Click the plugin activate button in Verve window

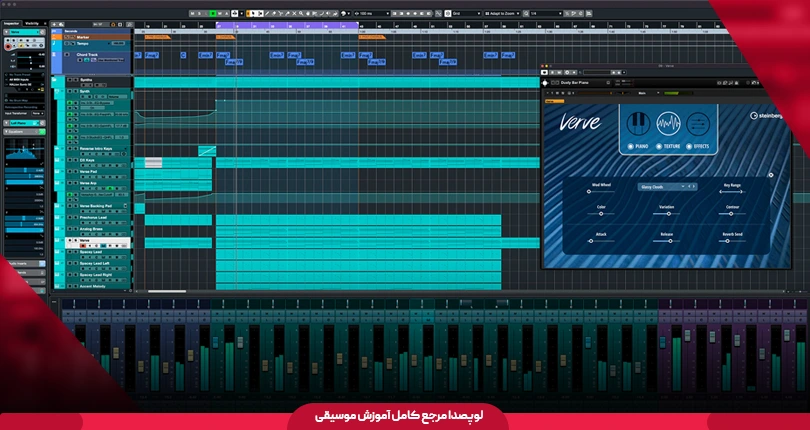(544, 72)
